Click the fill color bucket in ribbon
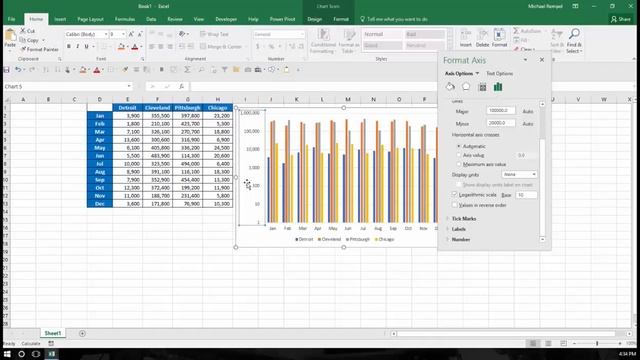 click(121, 47)
